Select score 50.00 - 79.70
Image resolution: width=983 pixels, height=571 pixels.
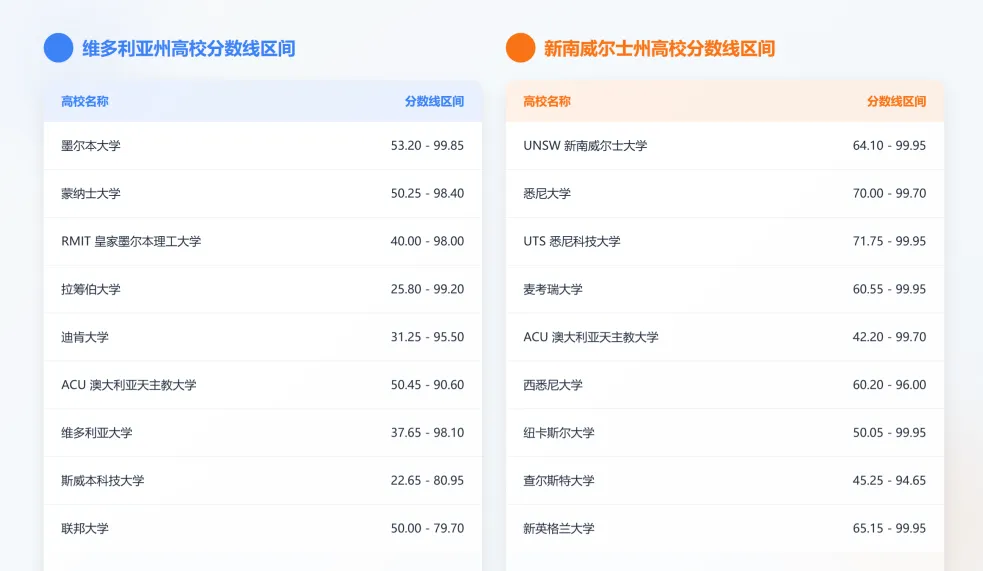pyautogui.click(x=428, y=529)
